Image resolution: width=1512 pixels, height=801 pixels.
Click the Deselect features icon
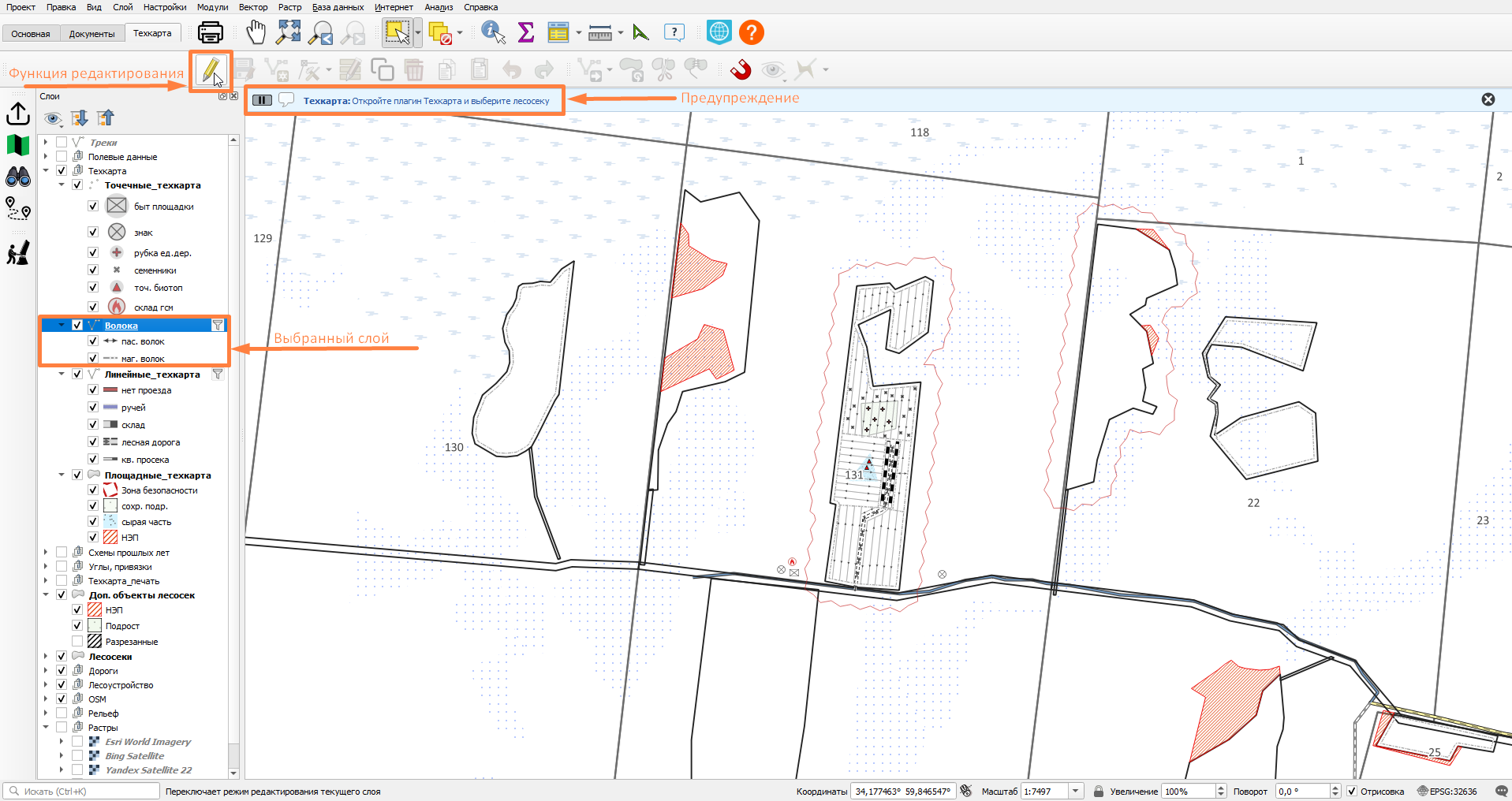click(440, 32)
